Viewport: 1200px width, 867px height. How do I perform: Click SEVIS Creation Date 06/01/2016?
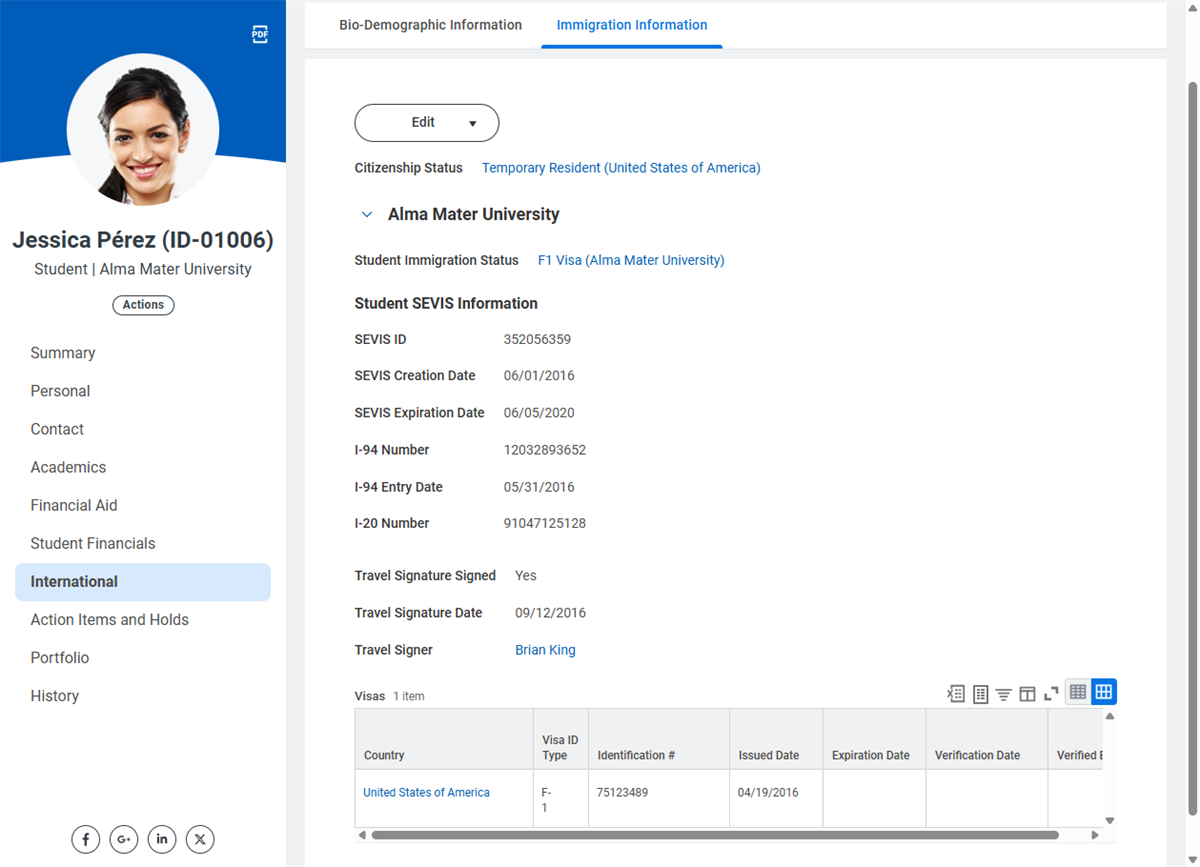click(x=539, y=376)
